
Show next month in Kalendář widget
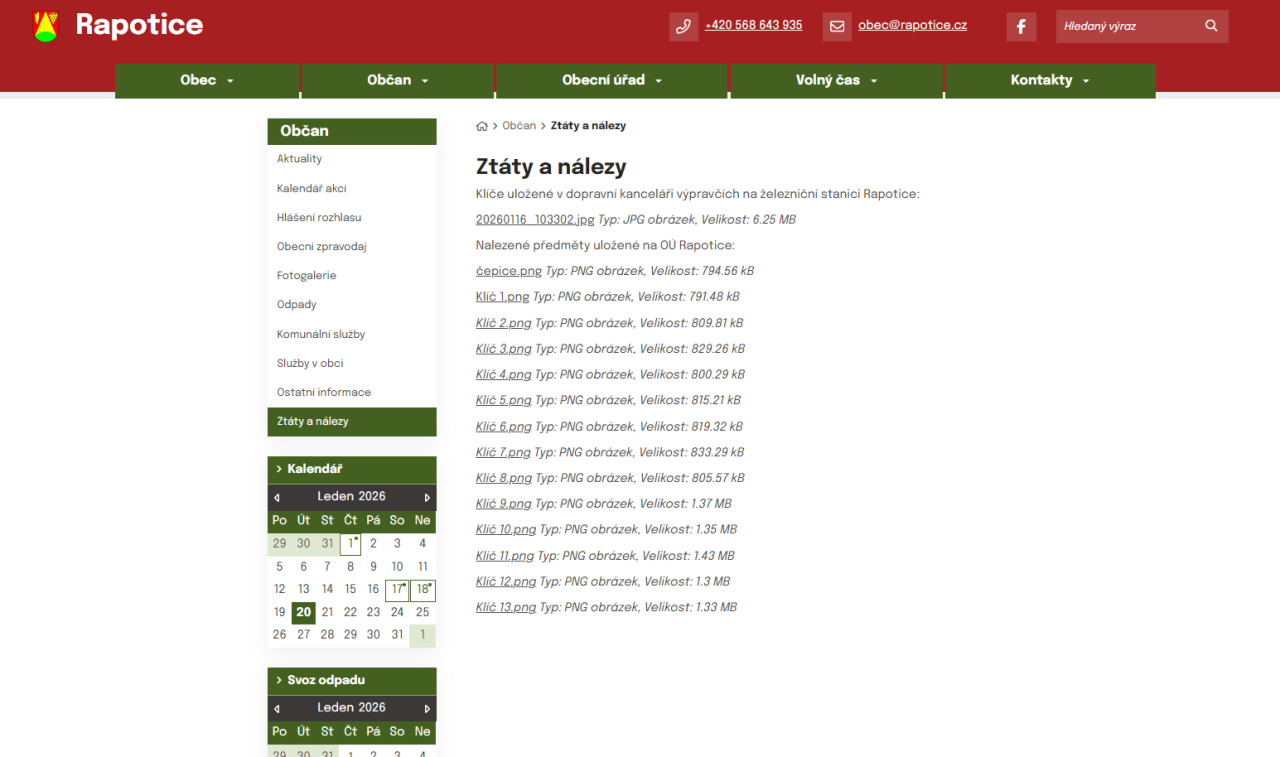(427, 497)
